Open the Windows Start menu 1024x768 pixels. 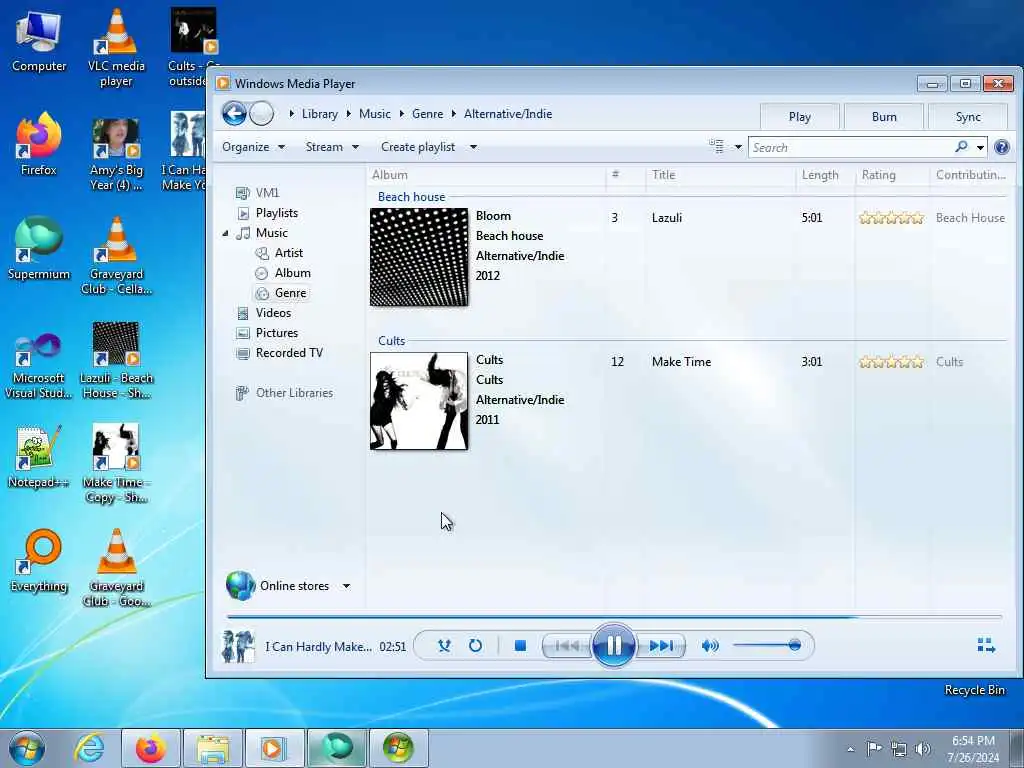[x=27, y=748]
